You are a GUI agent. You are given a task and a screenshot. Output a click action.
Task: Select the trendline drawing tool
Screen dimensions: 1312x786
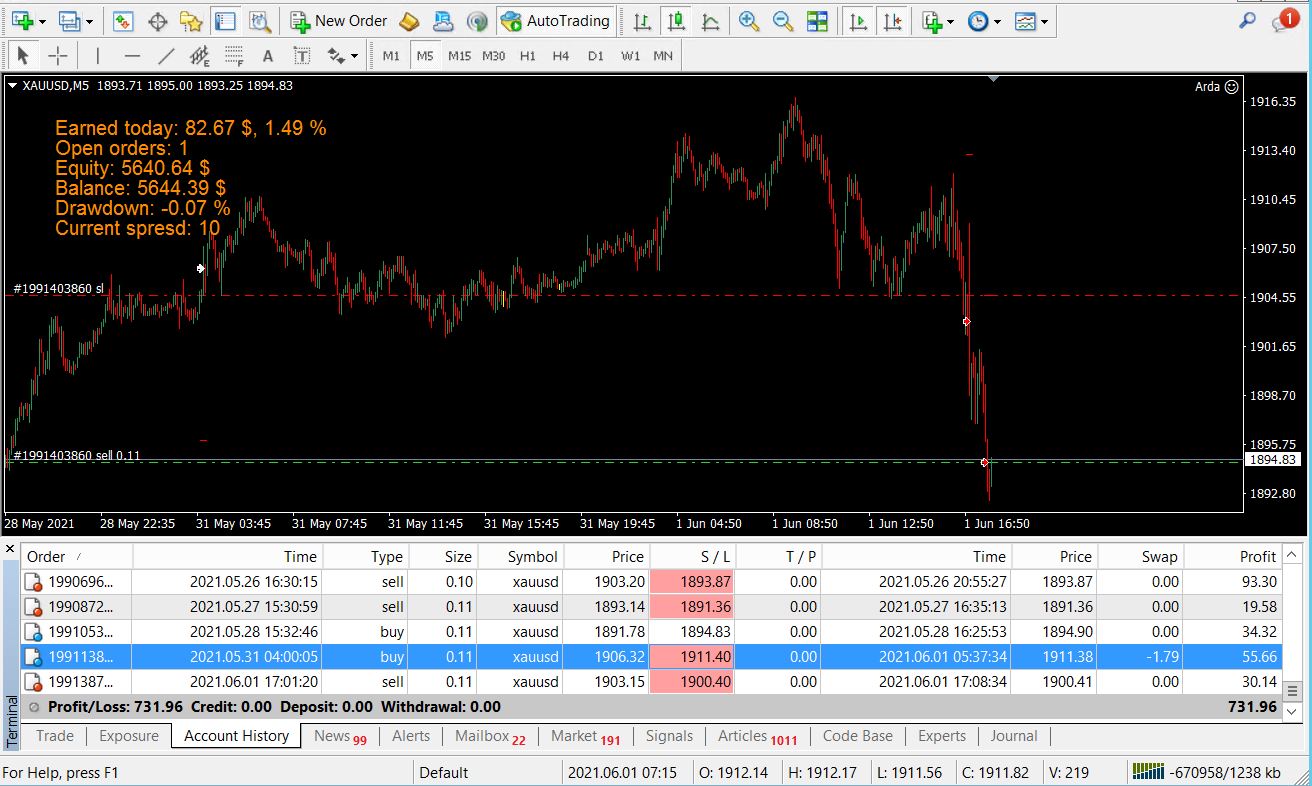coord(166,56)
